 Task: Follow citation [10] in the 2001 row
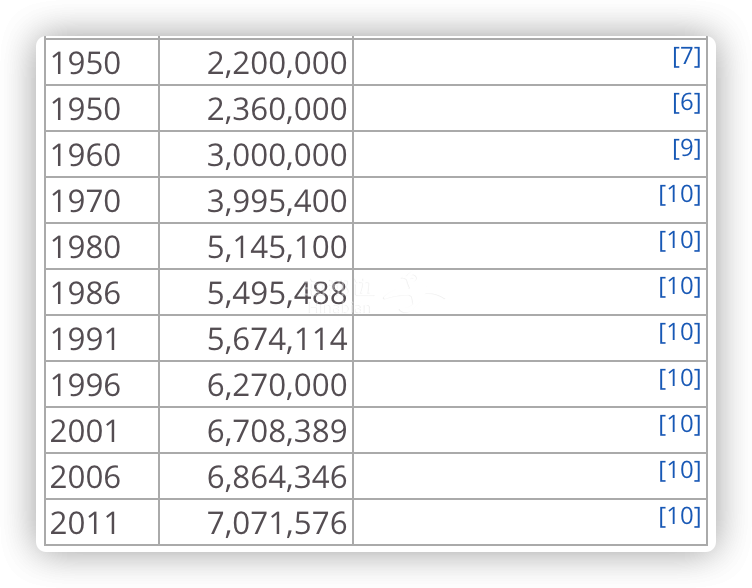[x=680, y=425]
